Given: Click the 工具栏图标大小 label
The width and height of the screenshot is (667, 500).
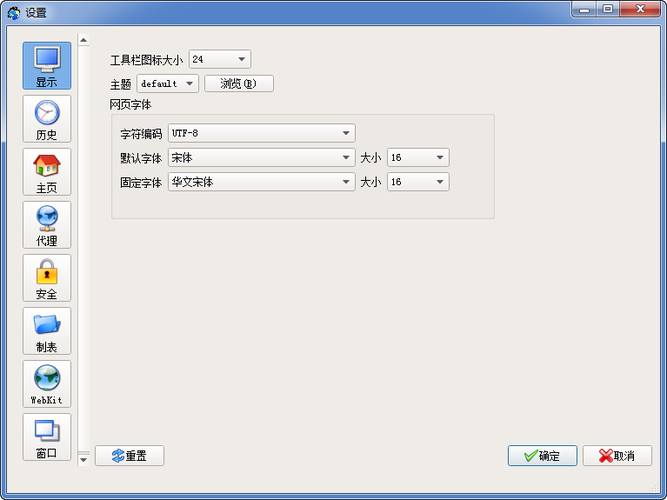Looking at the screenshot, I should point(147,60).
